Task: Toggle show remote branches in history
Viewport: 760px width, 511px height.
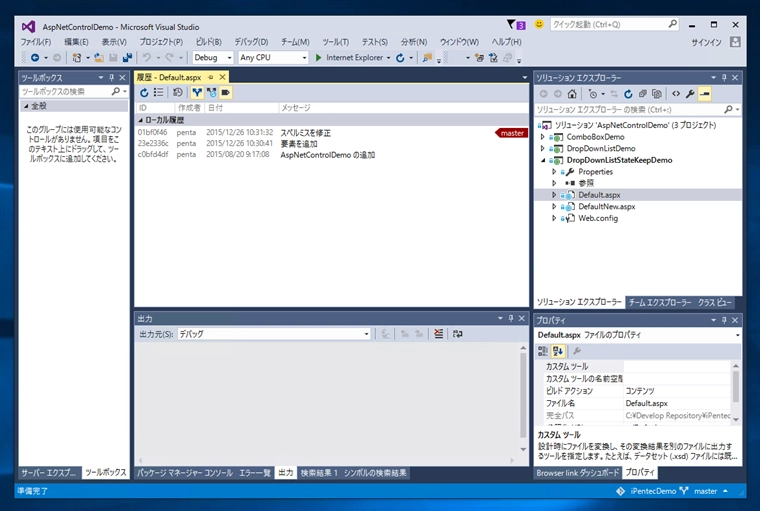Action: [212, 93]
